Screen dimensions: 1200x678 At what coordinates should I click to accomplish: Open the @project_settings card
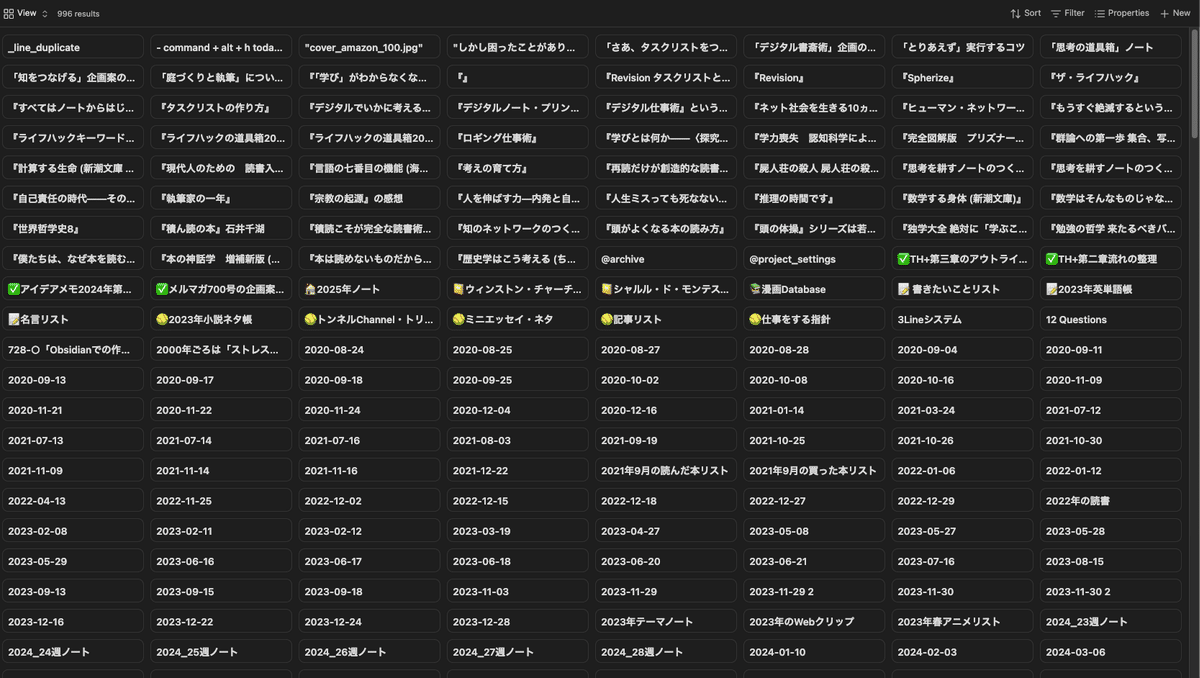[x=814, y=259]
